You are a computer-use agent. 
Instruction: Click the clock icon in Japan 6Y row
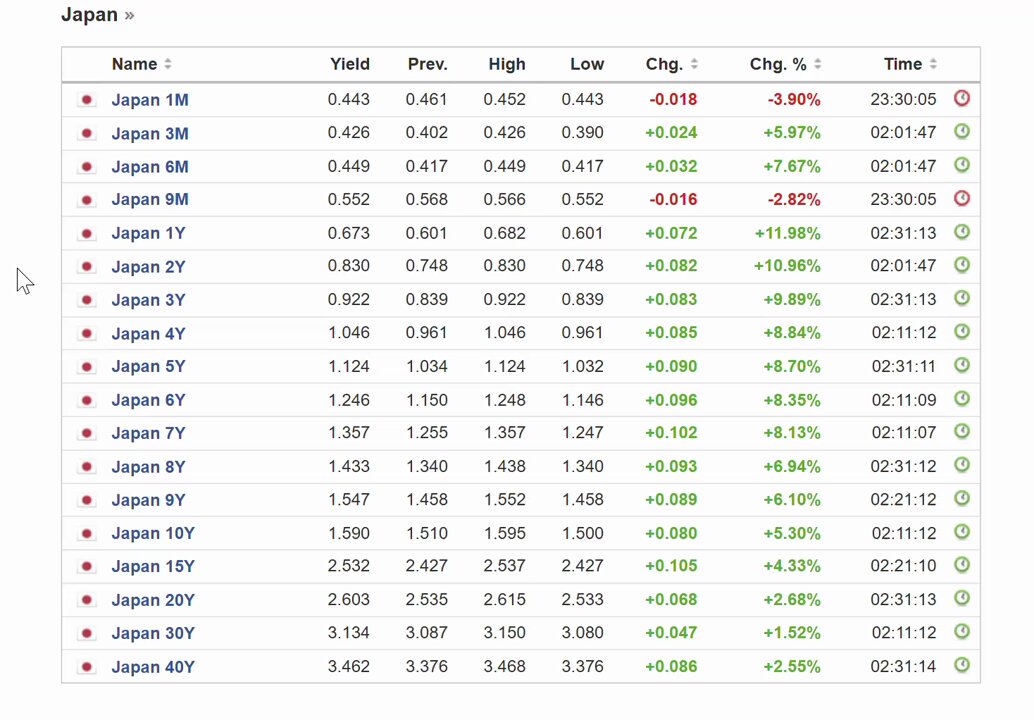click(x=962, y=398)
